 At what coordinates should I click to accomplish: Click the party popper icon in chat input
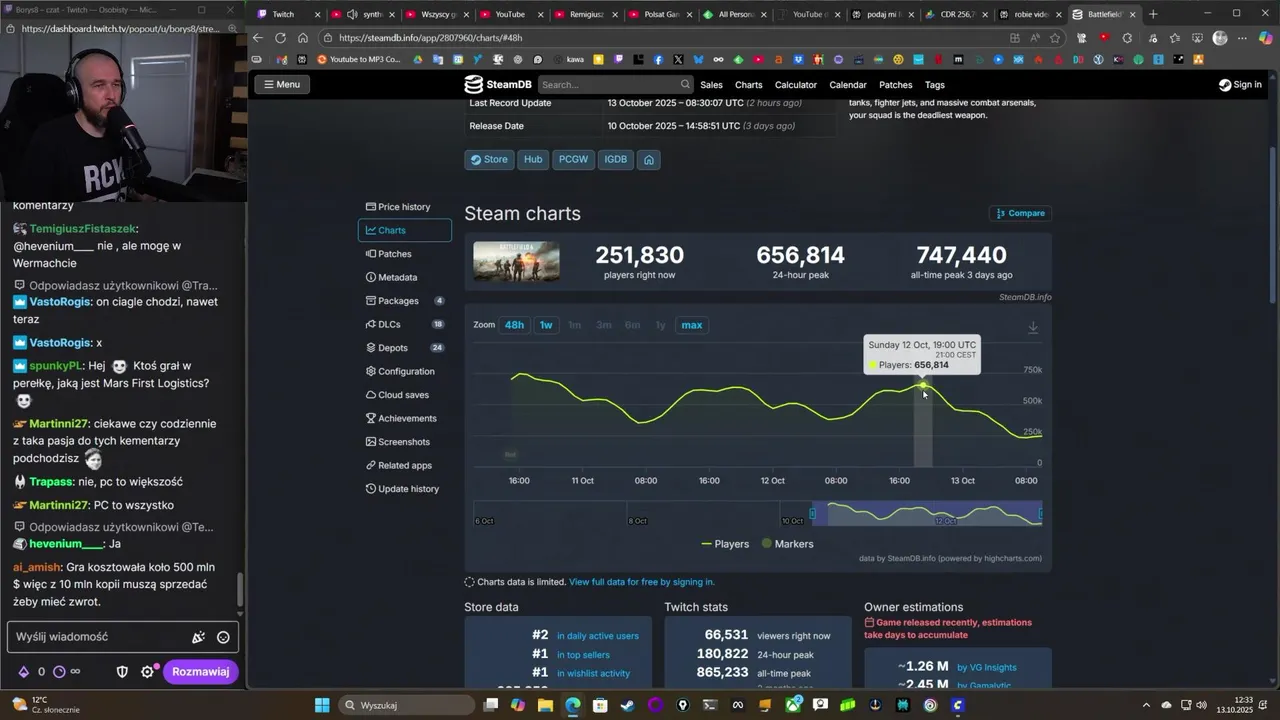(x=198, y=637)
